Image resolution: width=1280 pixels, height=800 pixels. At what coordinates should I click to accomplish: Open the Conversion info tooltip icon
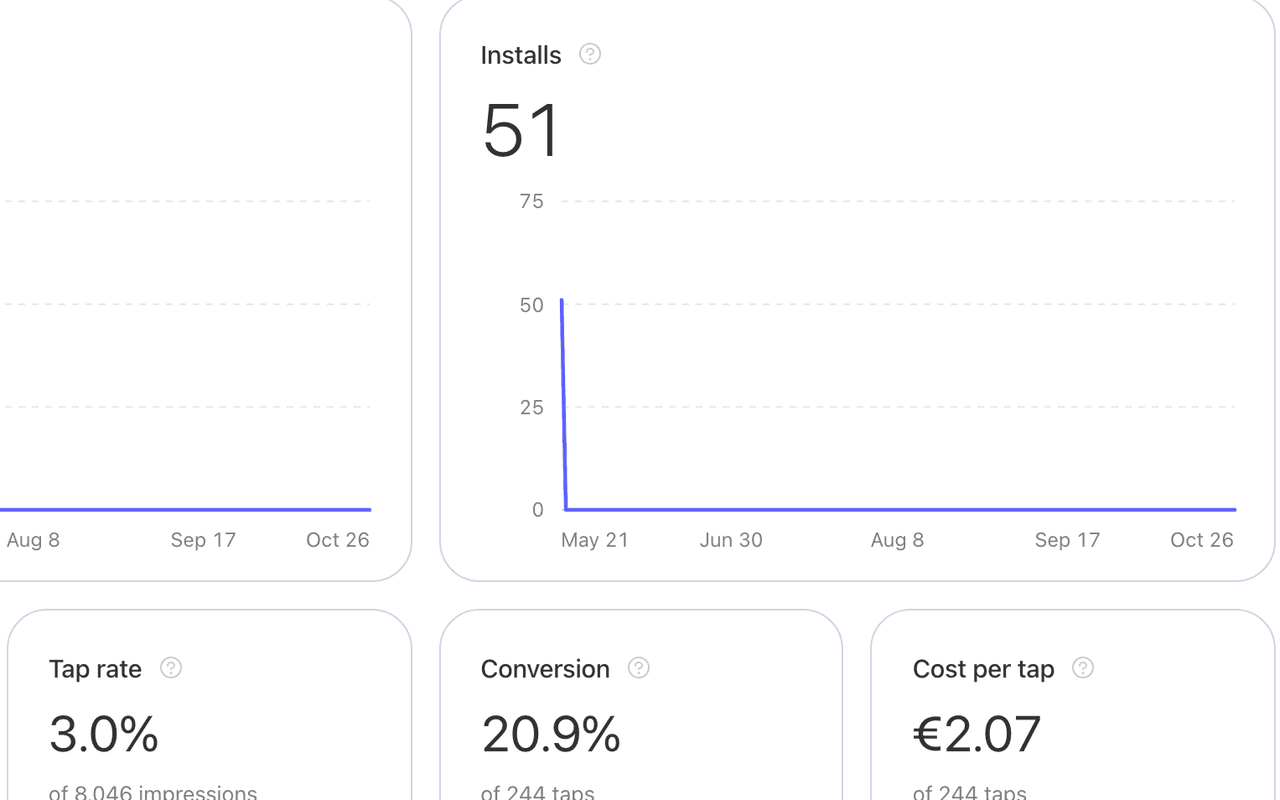(638, 667)
